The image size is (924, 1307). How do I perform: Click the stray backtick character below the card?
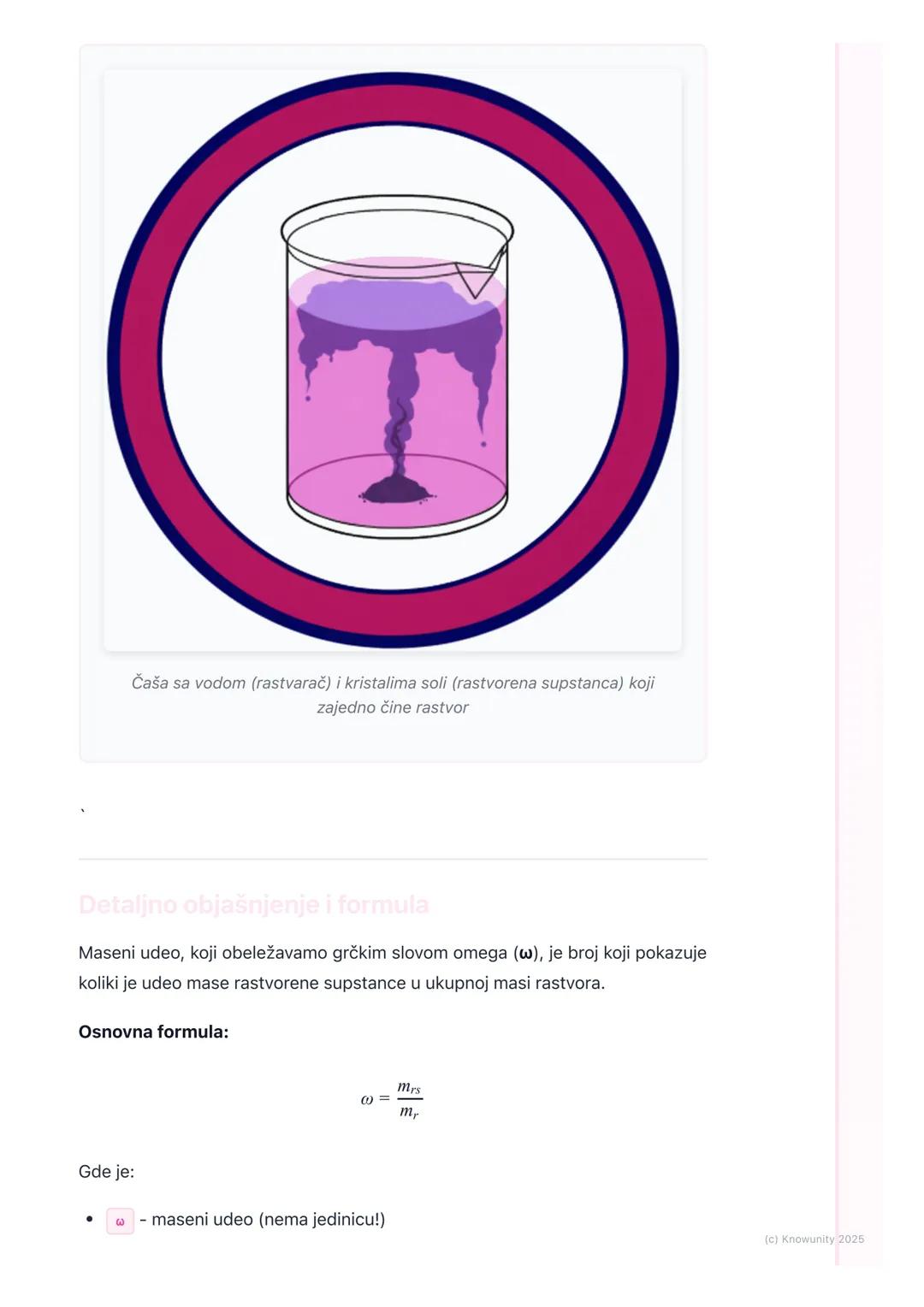click(x=83, y=812)
